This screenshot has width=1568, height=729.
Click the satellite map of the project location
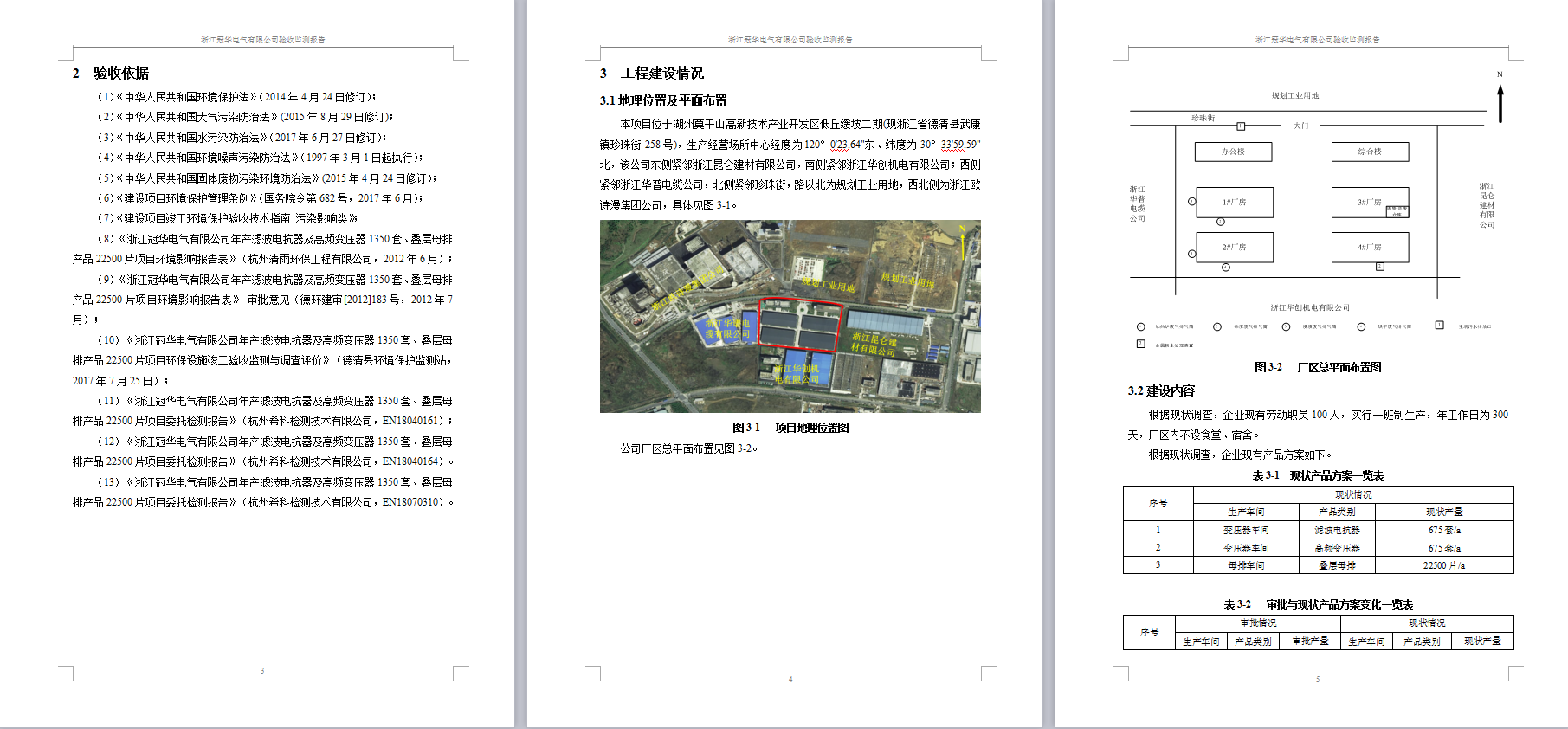point(790,316)
